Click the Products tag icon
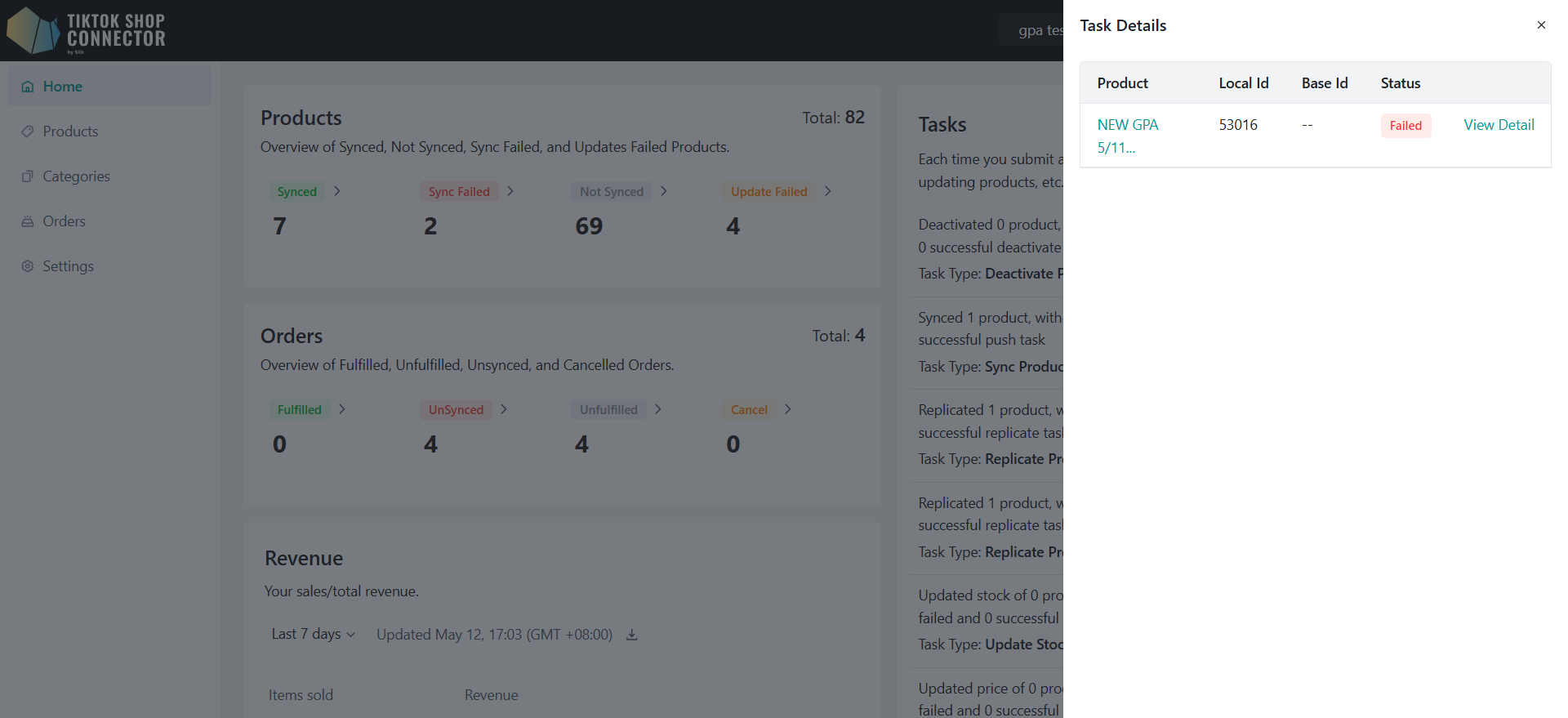Viewport: 1568px width, 718px height. [x=28, y=132]
